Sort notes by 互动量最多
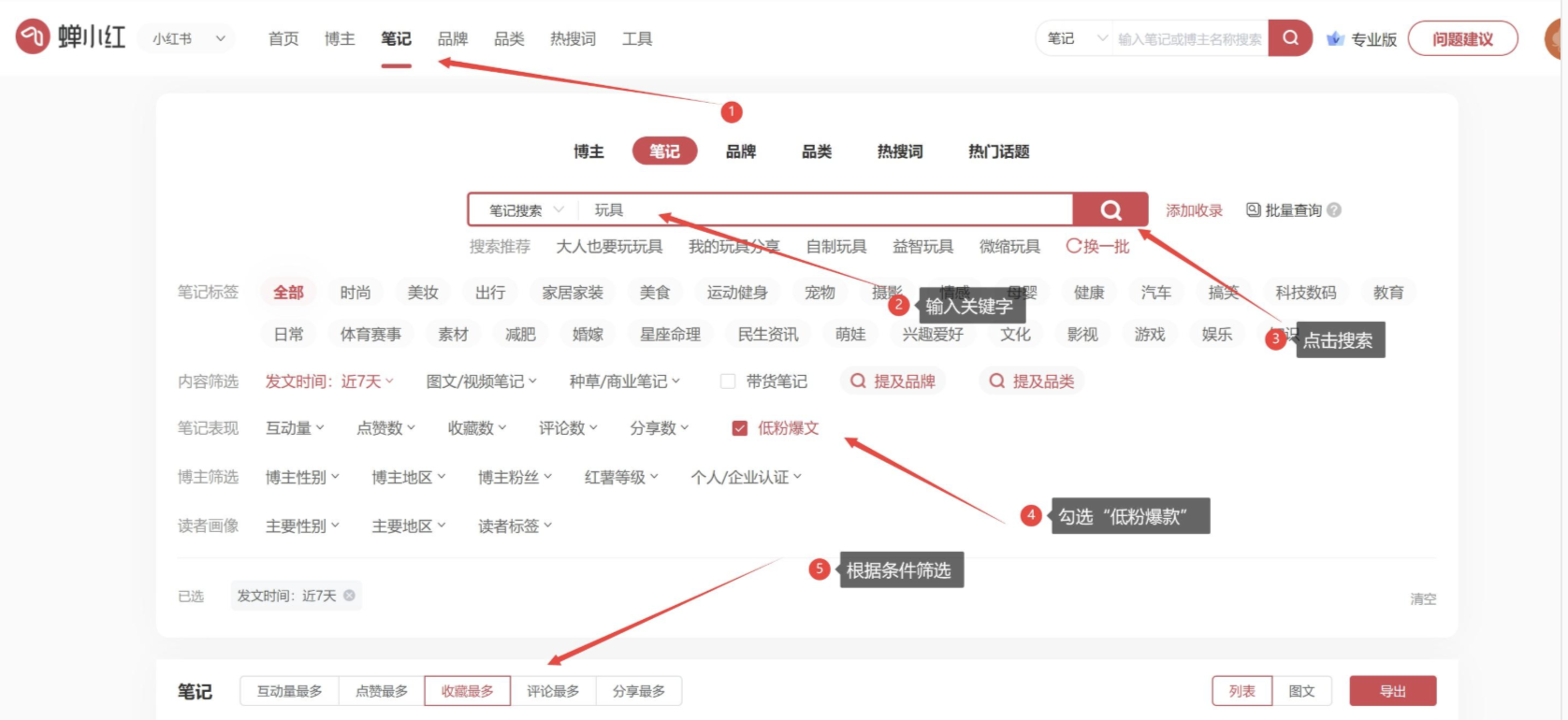 (290, 691)
